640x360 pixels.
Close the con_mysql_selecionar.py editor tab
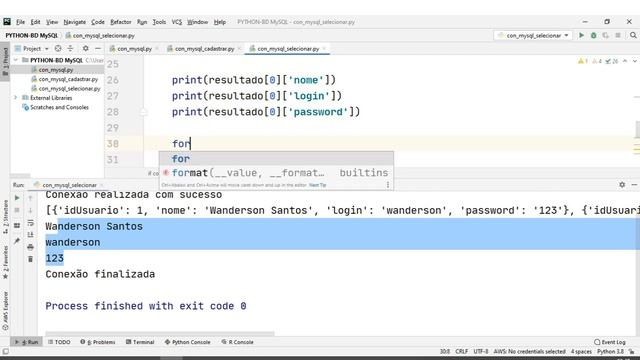[x=324, y=49]
